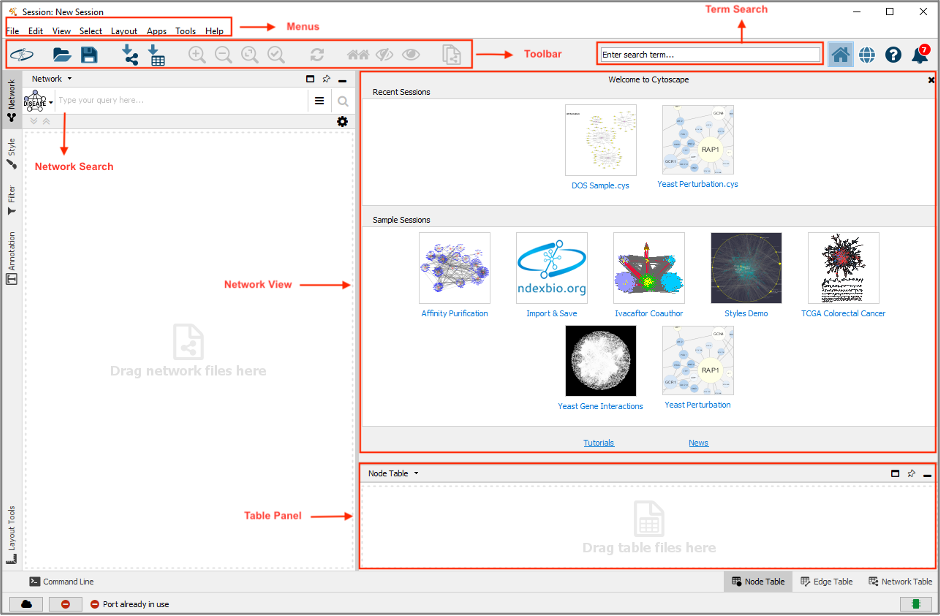Pin the Node Table panel
The image size is (940, 616).
point(911,473)
